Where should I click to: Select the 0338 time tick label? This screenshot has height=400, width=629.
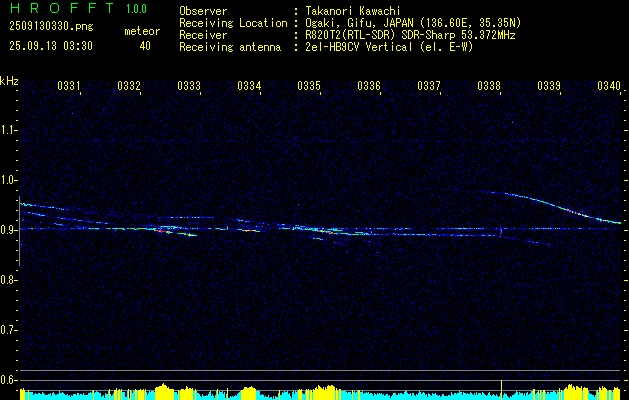point(489,86)
